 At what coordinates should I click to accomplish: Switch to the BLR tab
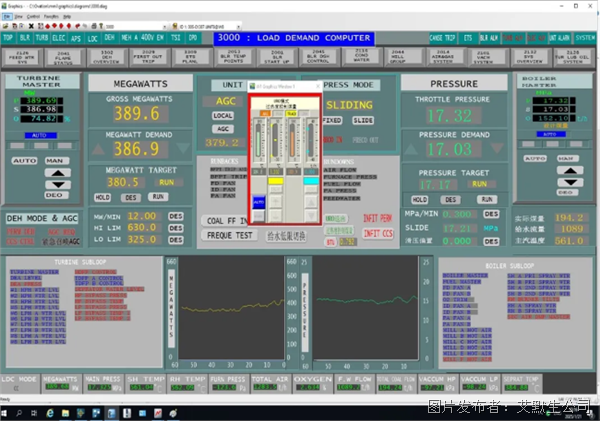coord(24,38)
